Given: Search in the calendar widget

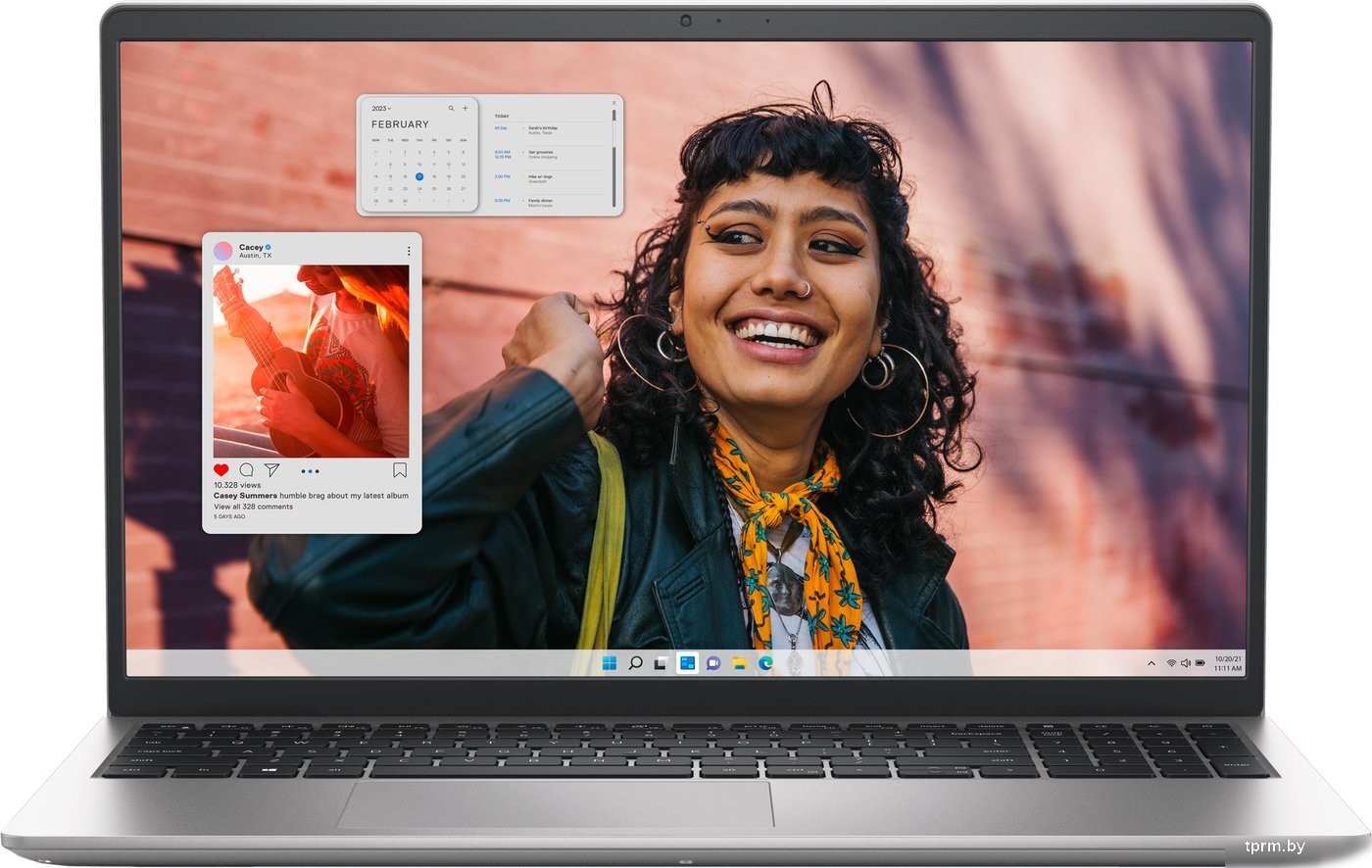Looking at the screenshot, I should [x=452, y=109].
